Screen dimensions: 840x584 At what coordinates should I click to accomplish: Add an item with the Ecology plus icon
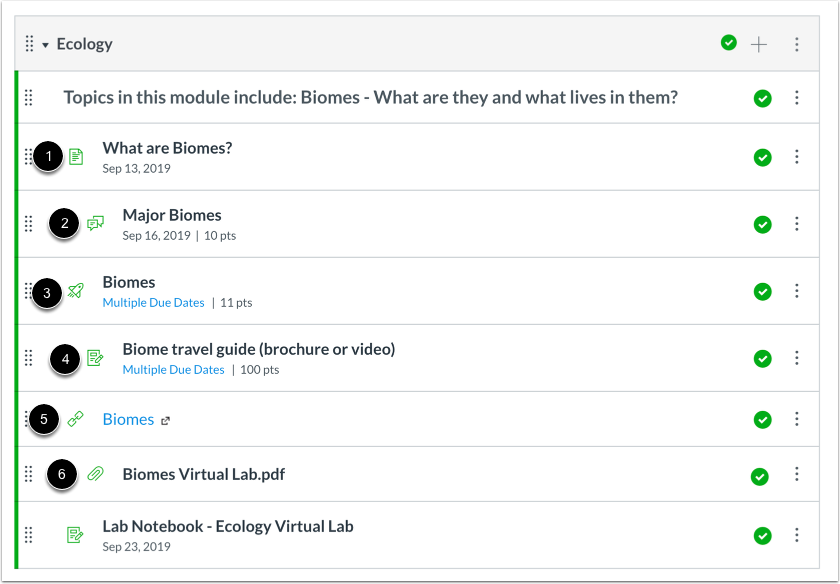pos(759,44)
